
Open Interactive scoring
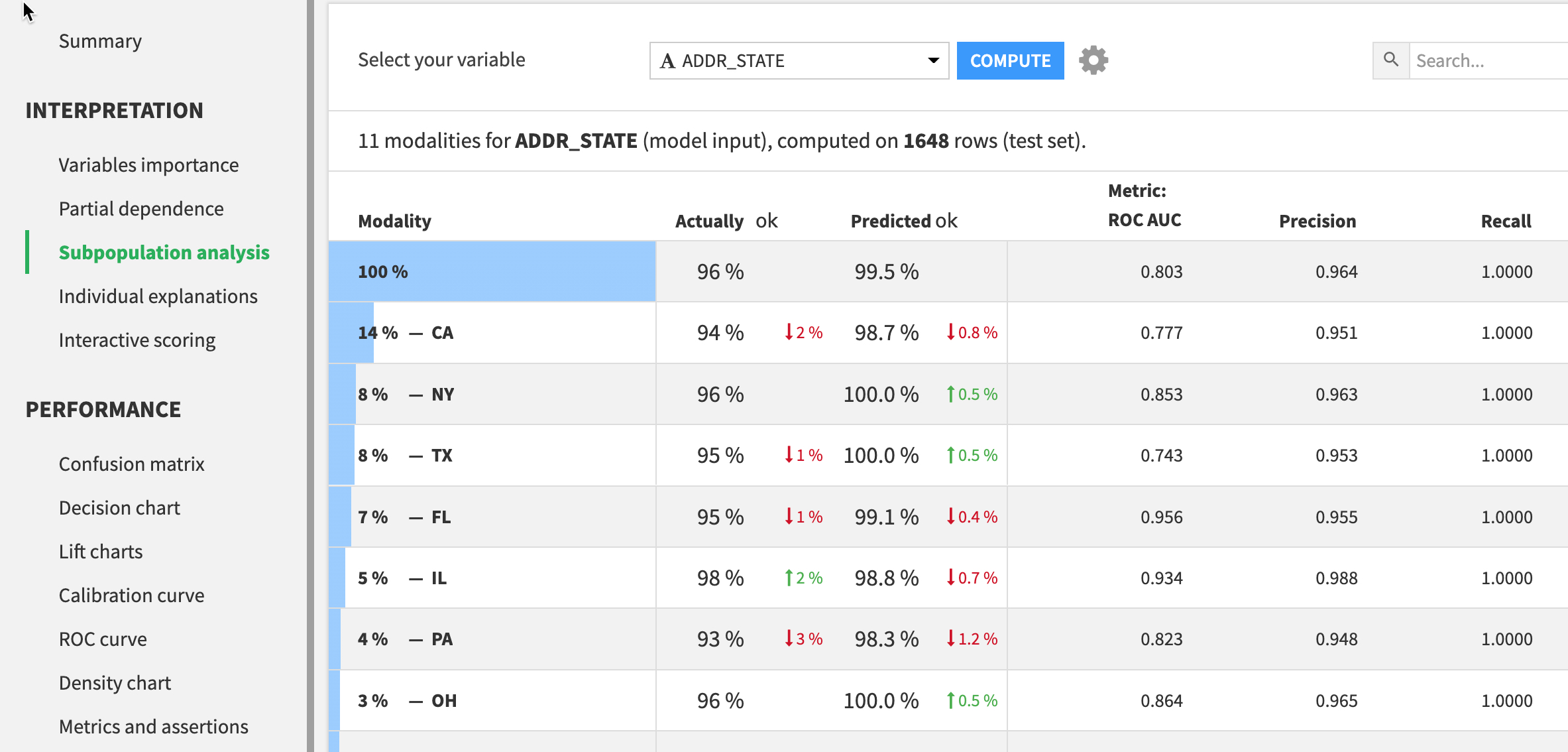137,340
